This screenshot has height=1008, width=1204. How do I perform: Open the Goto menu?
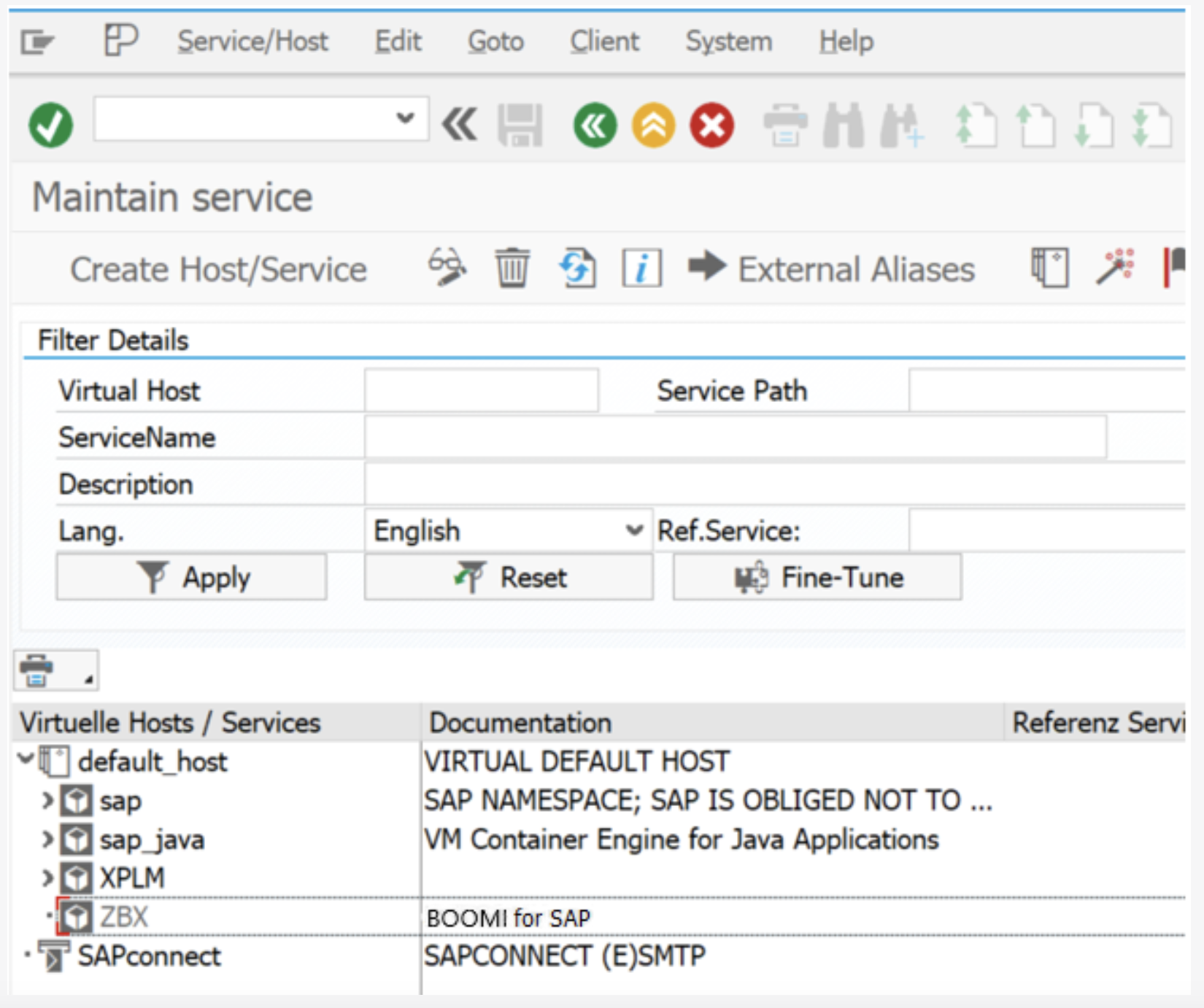pos(495,42)
